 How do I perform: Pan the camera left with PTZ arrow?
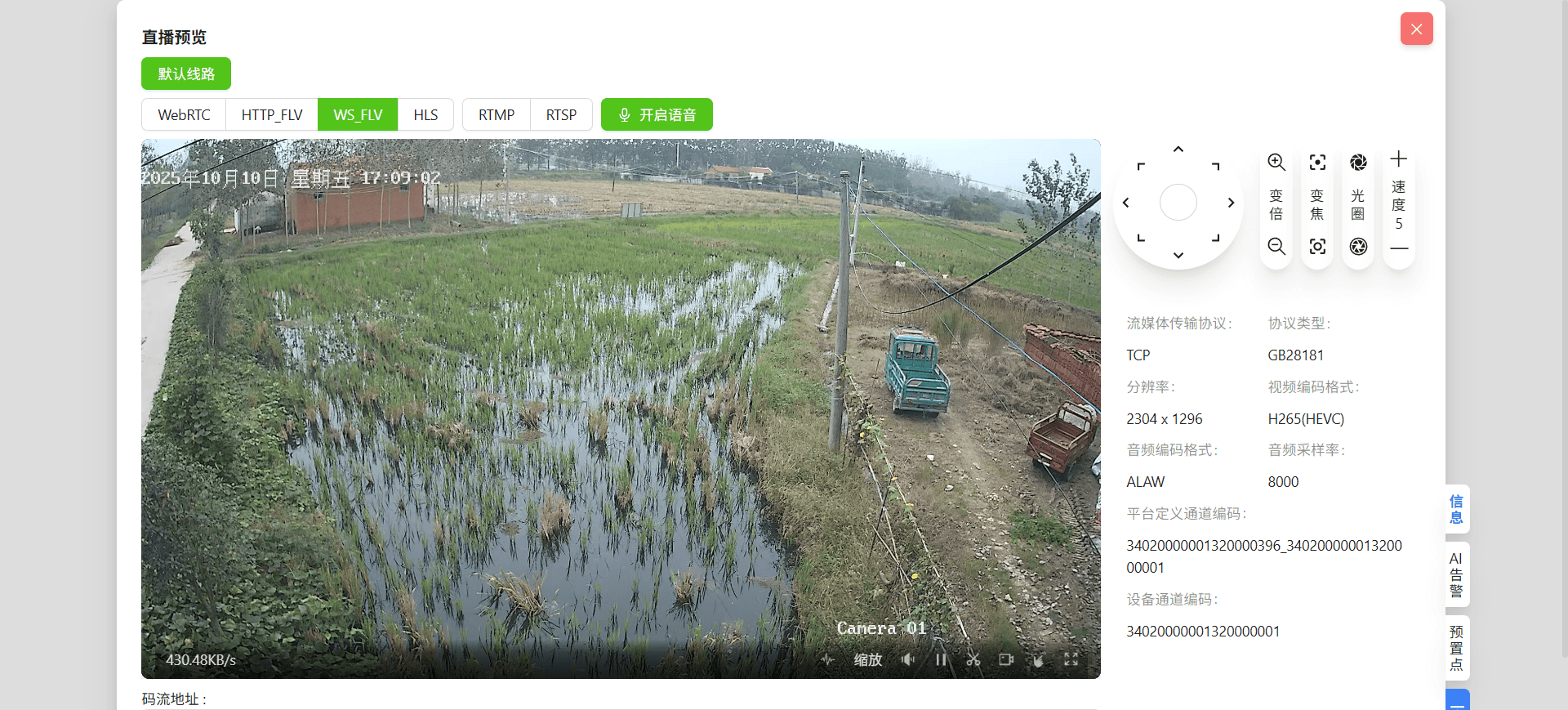[1125, 203]
